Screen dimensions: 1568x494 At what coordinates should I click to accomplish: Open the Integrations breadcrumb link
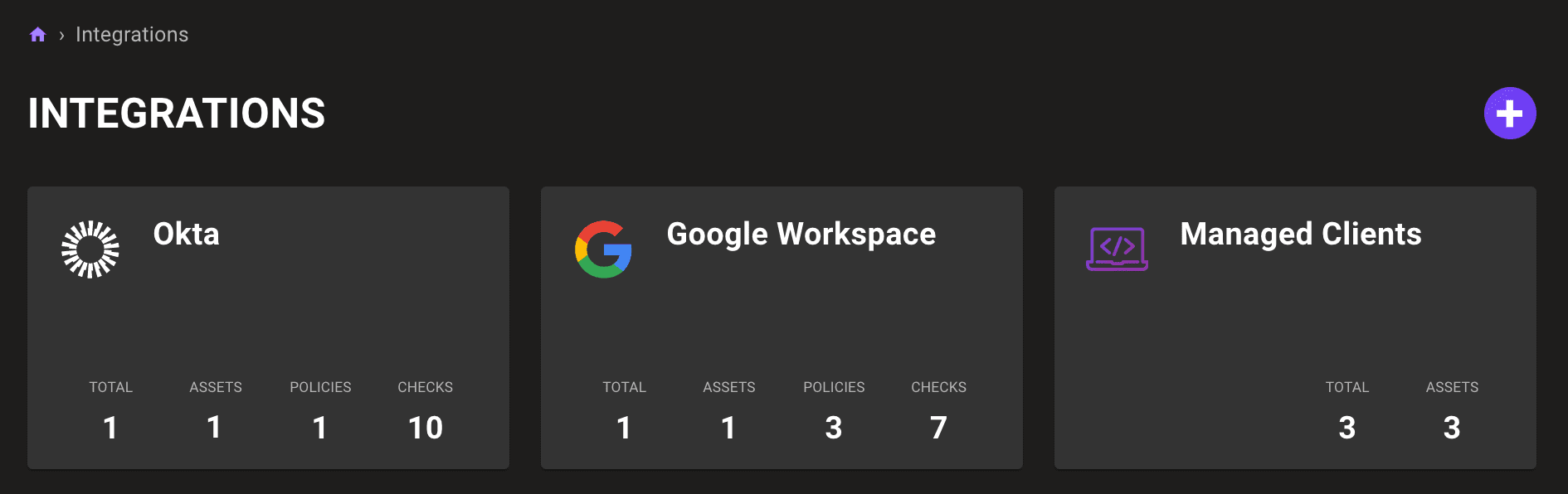[x=131, y=34]
